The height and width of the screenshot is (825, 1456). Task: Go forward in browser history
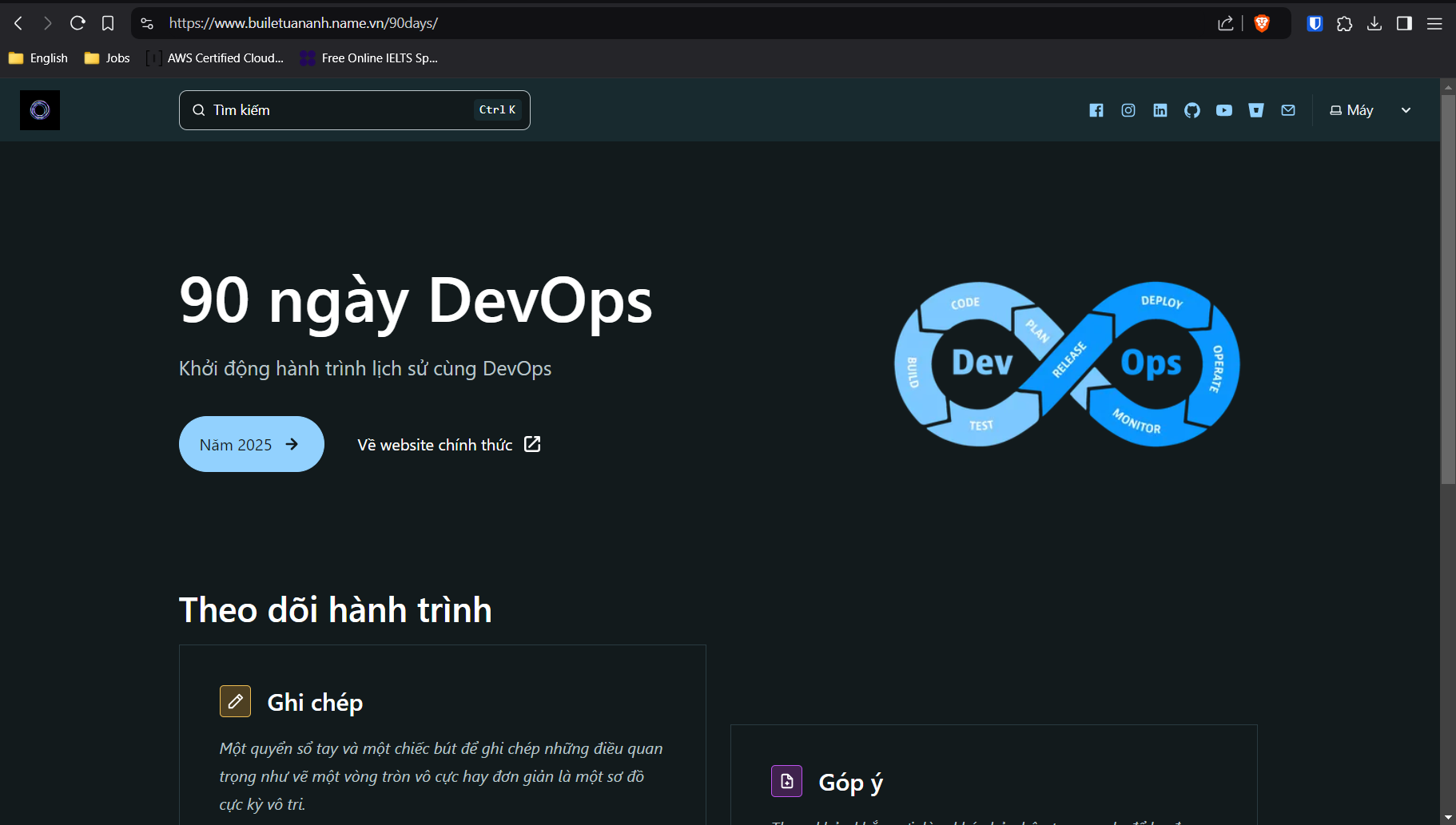48,23
